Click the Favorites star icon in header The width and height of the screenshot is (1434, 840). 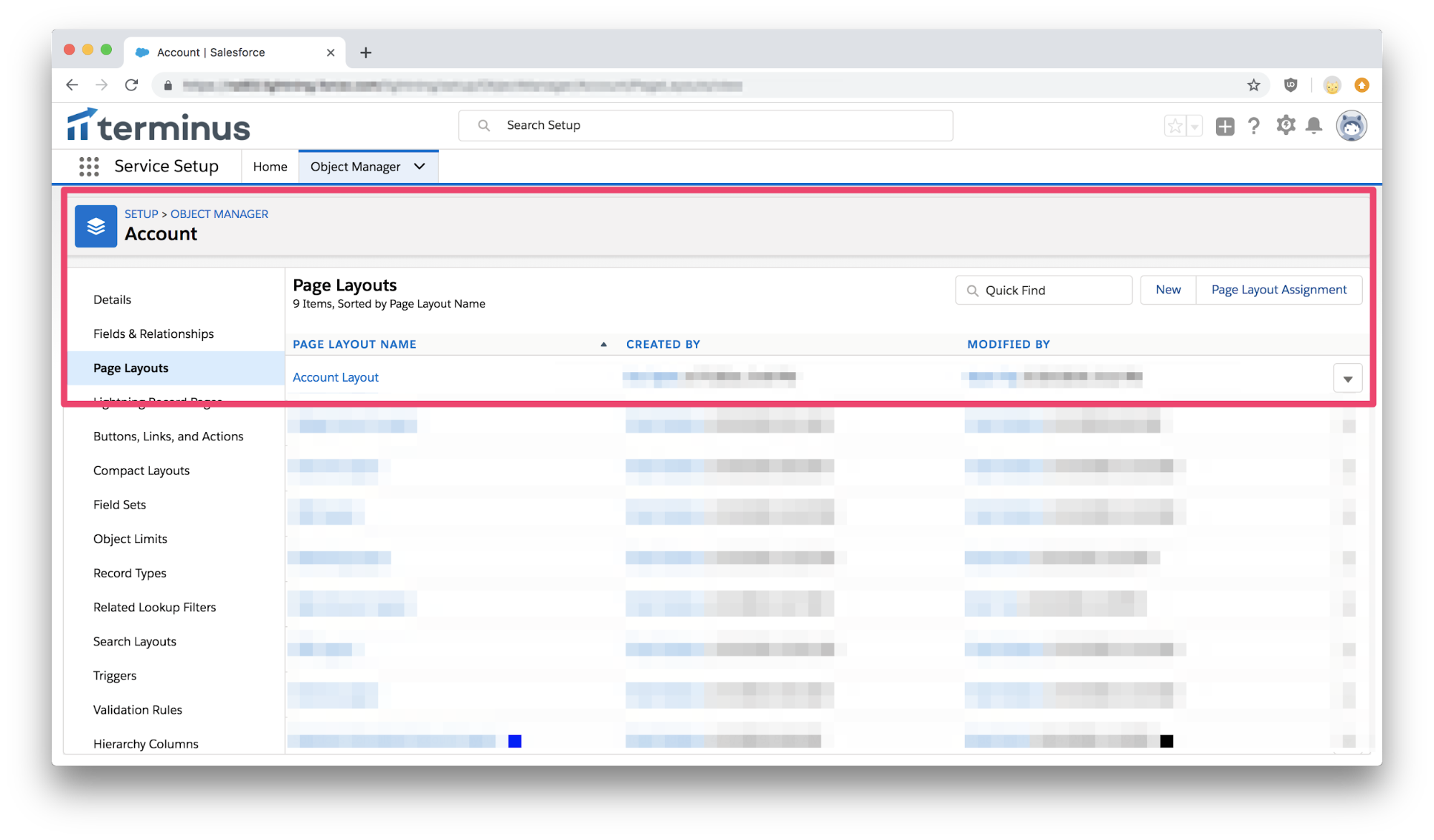pyautogui.click(x=1175, y=126)
